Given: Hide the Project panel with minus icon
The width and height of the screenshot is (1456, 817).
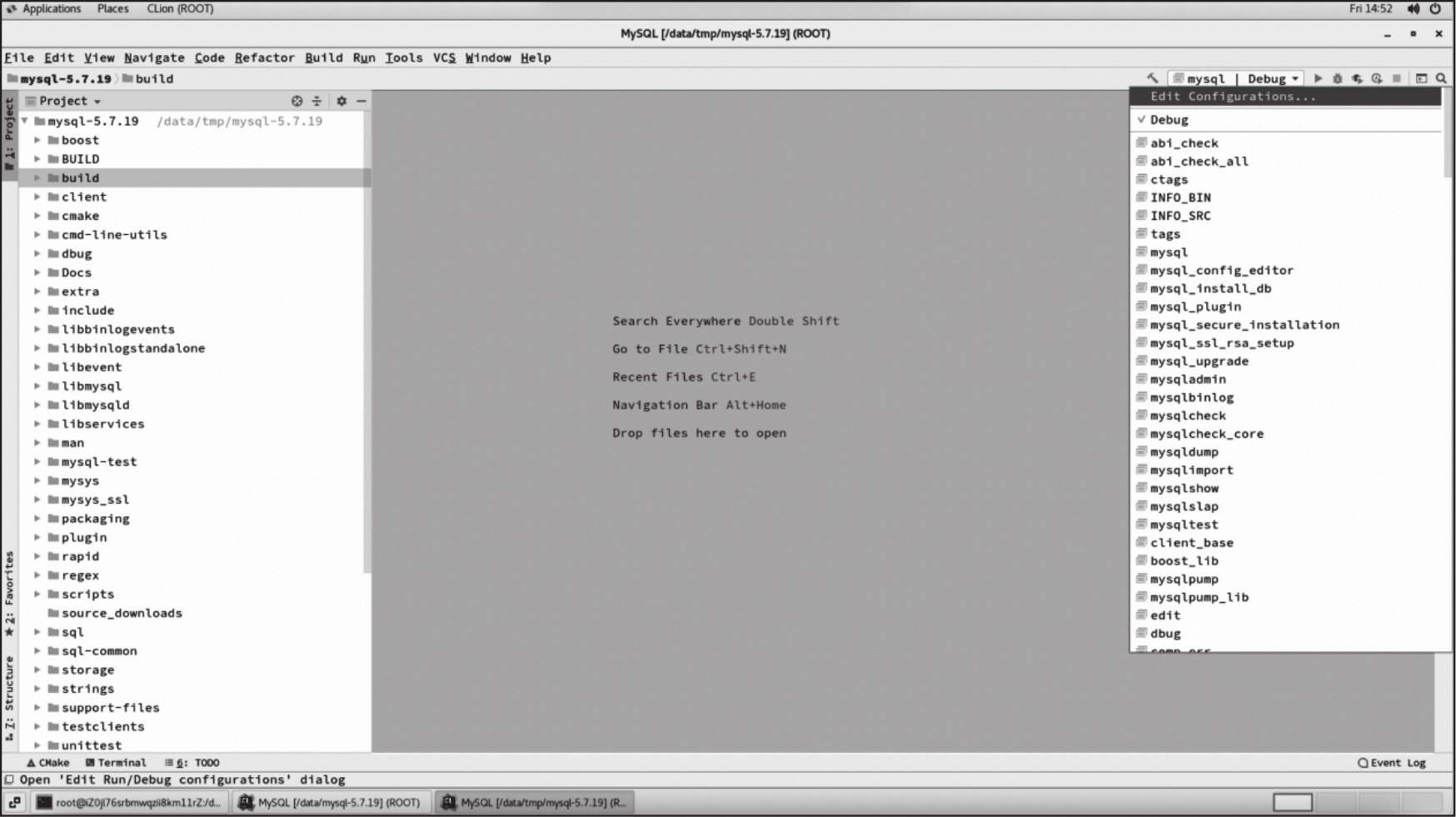Looking at the screenshot, I should coord(362,101).
